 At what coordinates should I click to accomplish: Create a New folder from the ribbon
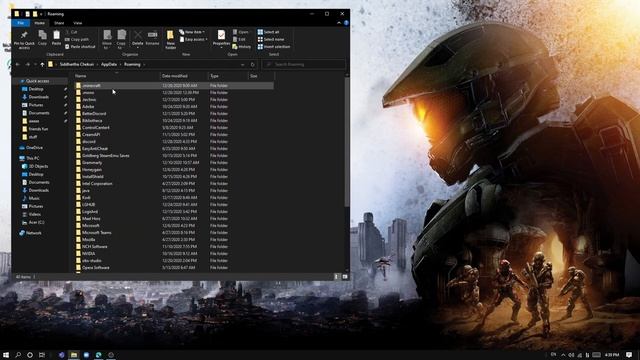(171, 40)
